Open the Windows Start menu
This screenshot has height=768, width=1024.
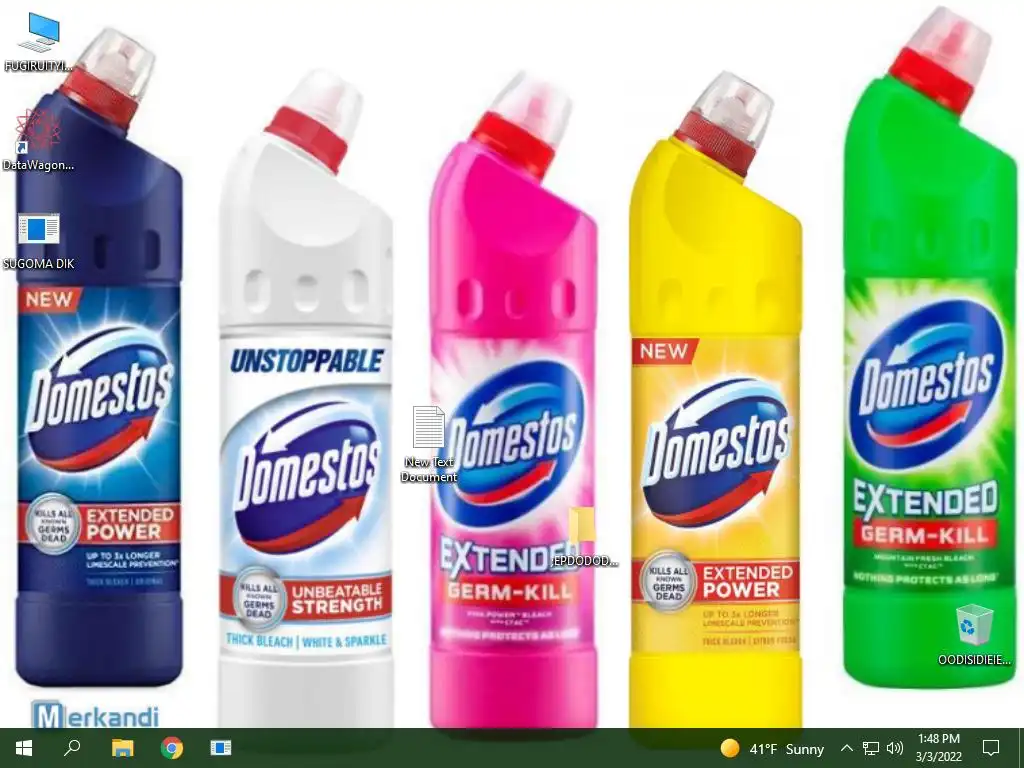24,748
